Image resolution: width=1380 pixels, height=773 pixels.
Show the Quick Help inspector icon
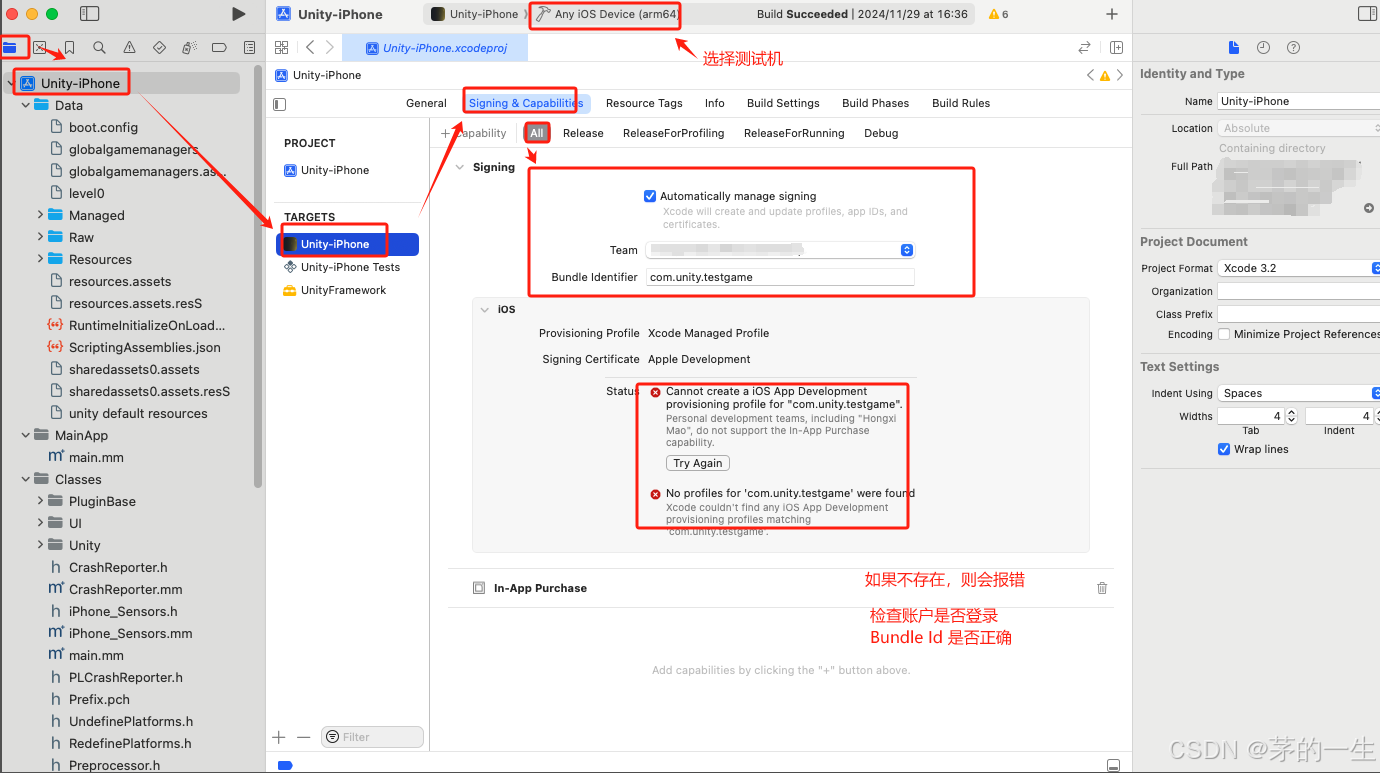pos(1293,47)
